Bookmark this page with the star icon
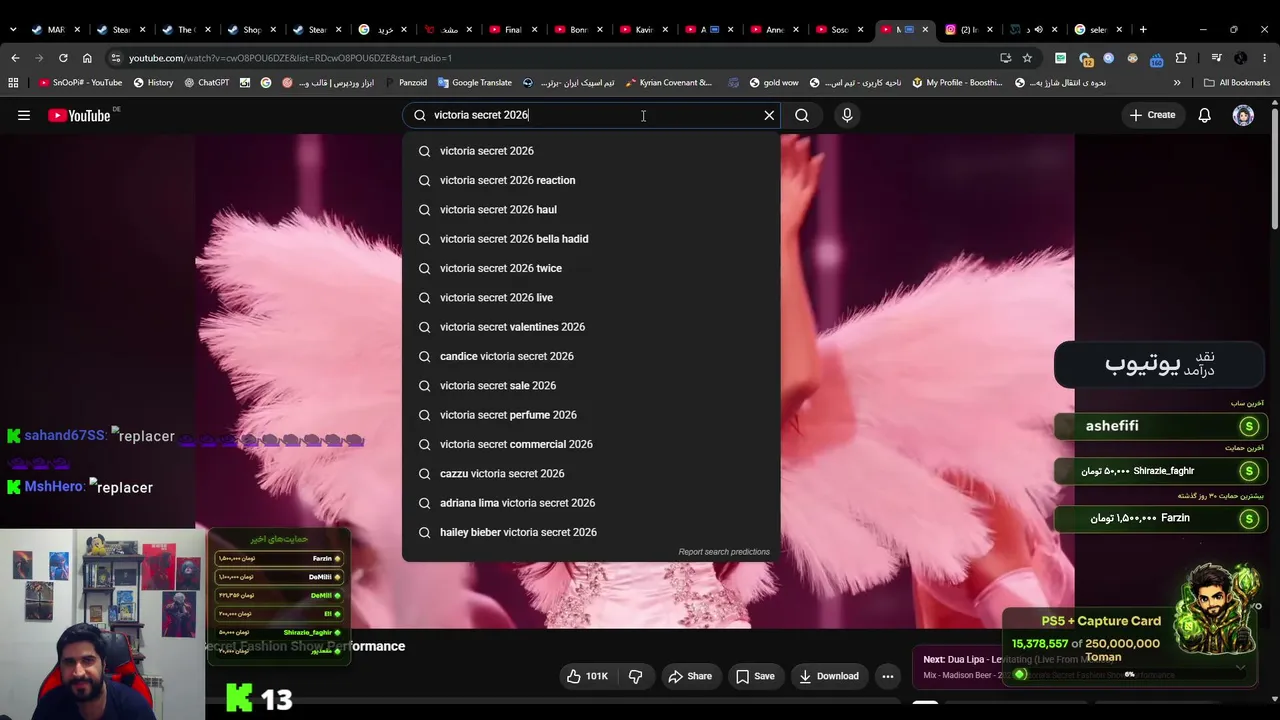 pyautogui.click(x=1027, y=58)
